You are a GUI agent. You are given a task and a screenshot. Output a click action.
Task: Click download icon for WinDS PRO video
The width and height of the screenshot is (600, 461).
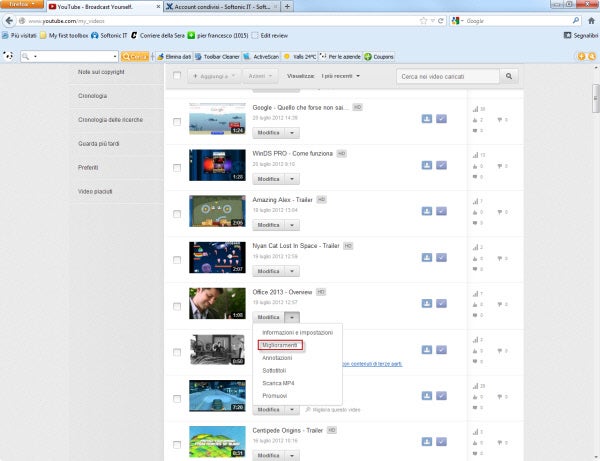point(427,165)
